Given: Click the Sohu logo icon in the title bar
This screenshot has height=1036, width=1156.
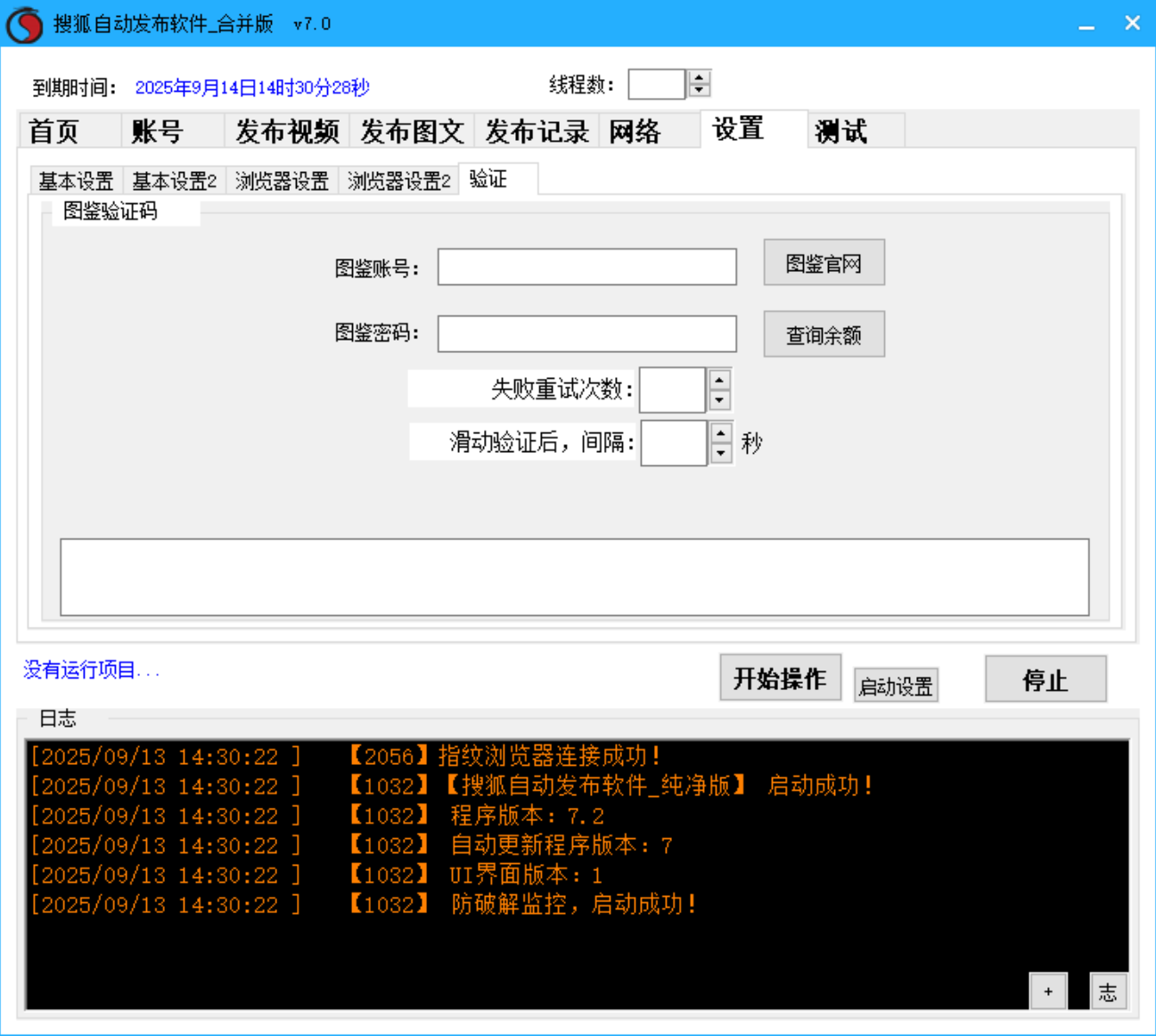Looking at the screenshot, I should point(25,24).
